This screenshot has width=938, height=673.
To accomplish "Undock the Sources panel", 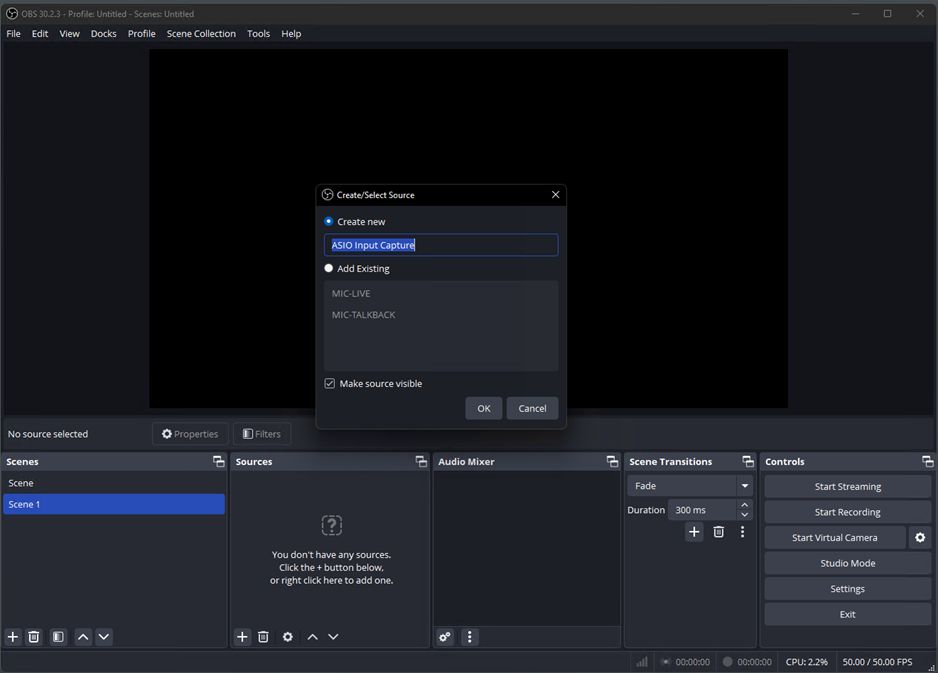I will coord(421,462).
